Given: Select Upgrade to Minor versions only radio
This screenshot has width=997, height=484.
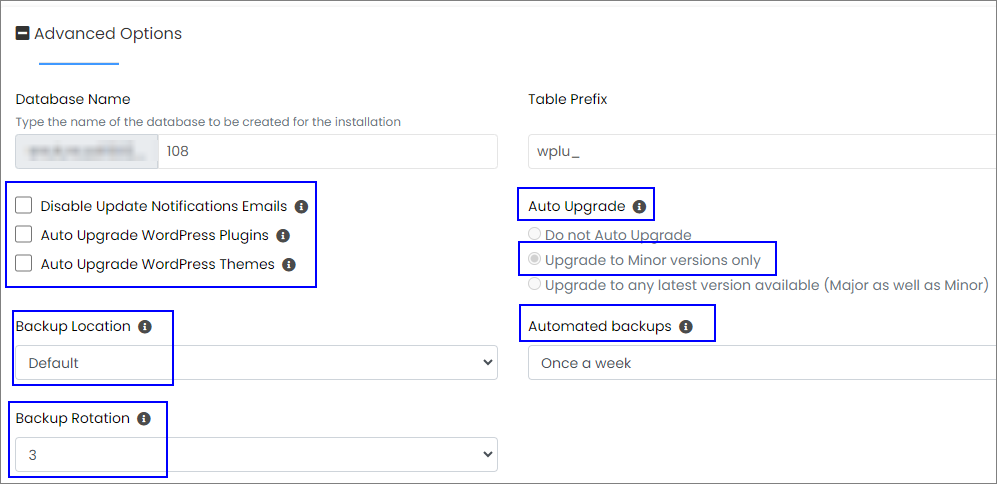Looking at the screenshot, I should point(535,259).
